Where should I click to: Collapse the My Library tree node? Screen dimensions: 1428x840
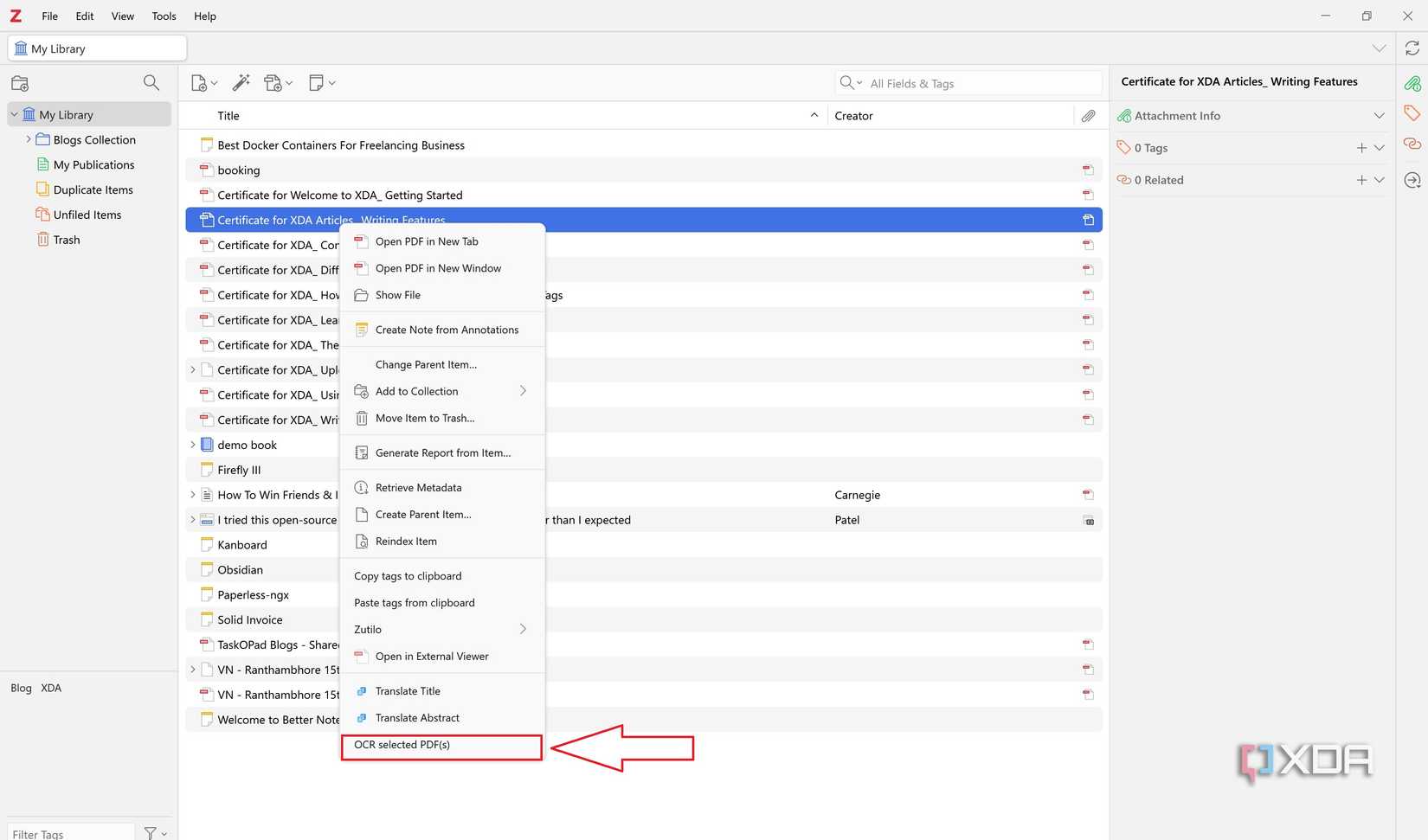point(14,115)
